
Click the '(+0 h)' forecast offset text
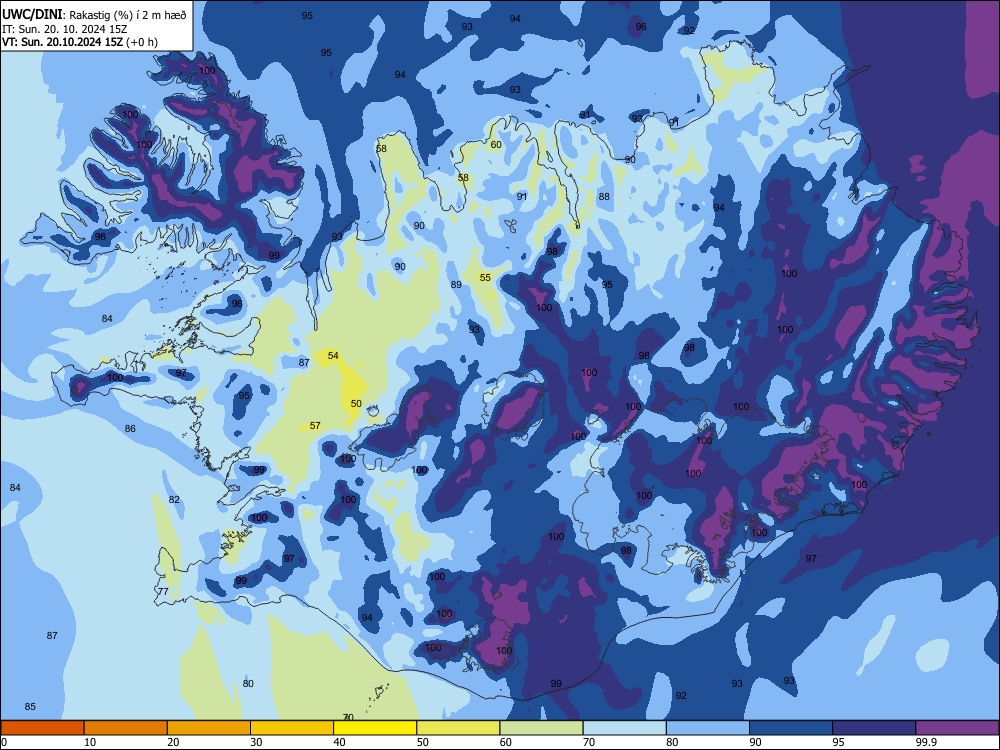point(142,42)
